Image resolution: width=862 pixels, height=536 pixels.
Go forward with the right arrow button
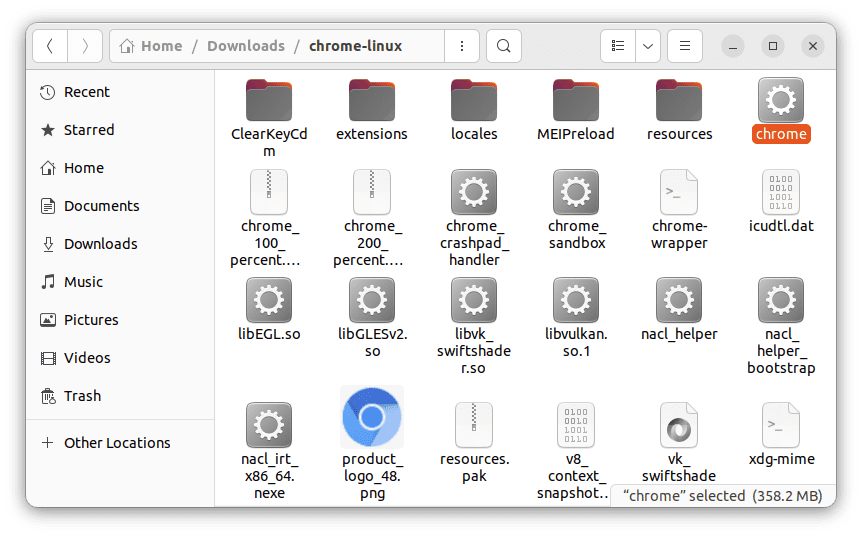[85, 46]
